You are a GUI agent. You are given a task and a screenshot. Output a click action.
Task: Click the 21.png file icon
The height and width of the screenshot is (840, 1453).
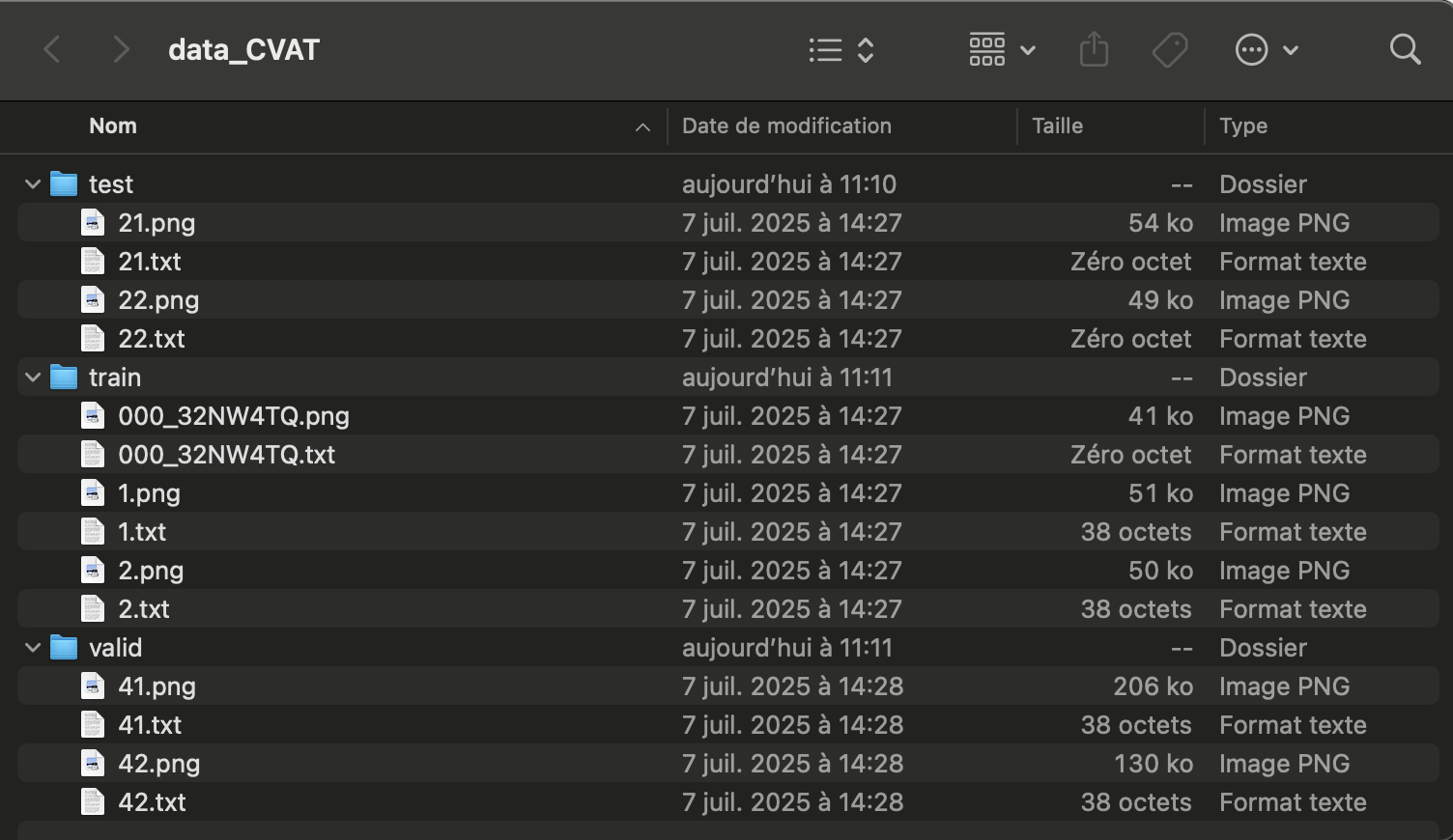pyautogui.click(x=93, y=222)
